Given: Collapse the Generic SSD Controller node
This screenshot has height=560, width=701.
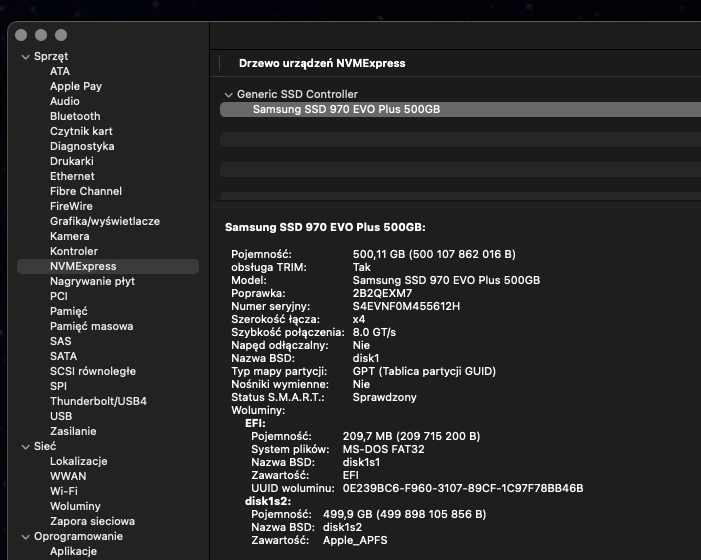Looking at the screenshot, I should point(228,95).
